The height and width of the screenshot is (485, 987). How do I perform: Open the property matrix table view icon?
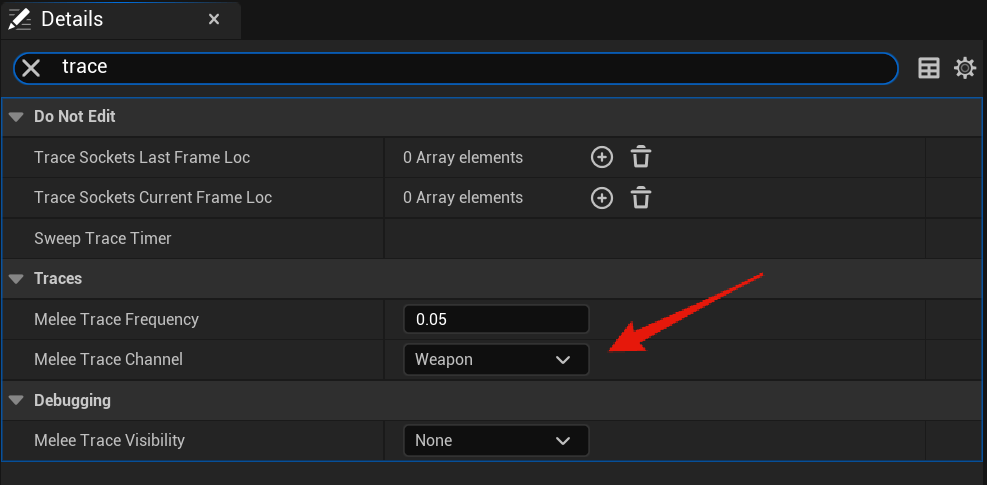coord(929,68)
